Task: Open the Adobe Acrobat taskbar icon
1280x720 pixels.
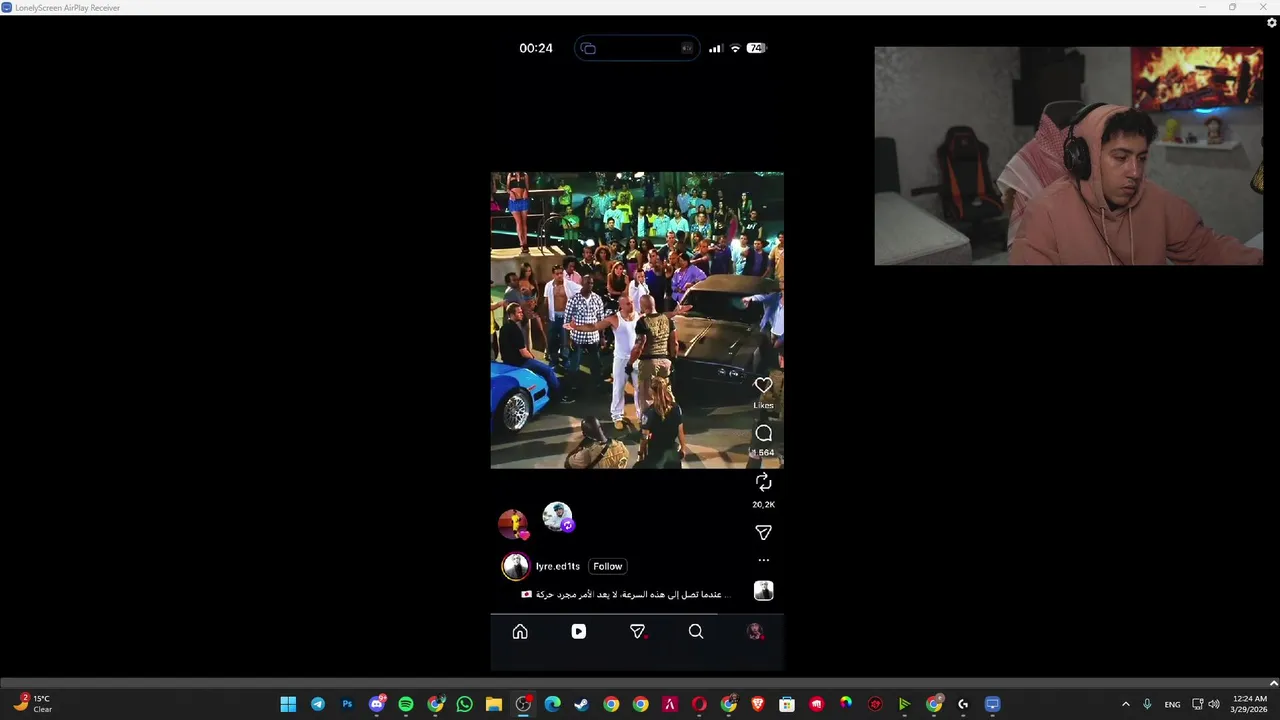Action: (670, 704)
